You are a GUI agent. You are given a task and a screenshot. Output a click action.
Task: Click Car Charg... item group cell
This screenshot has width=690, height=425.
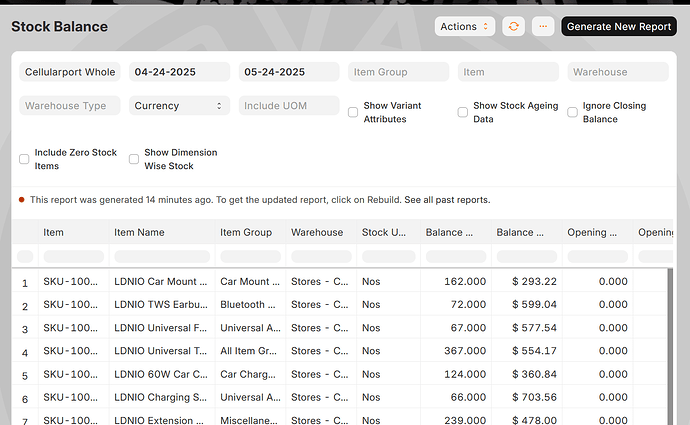click(x=250, y=374)
